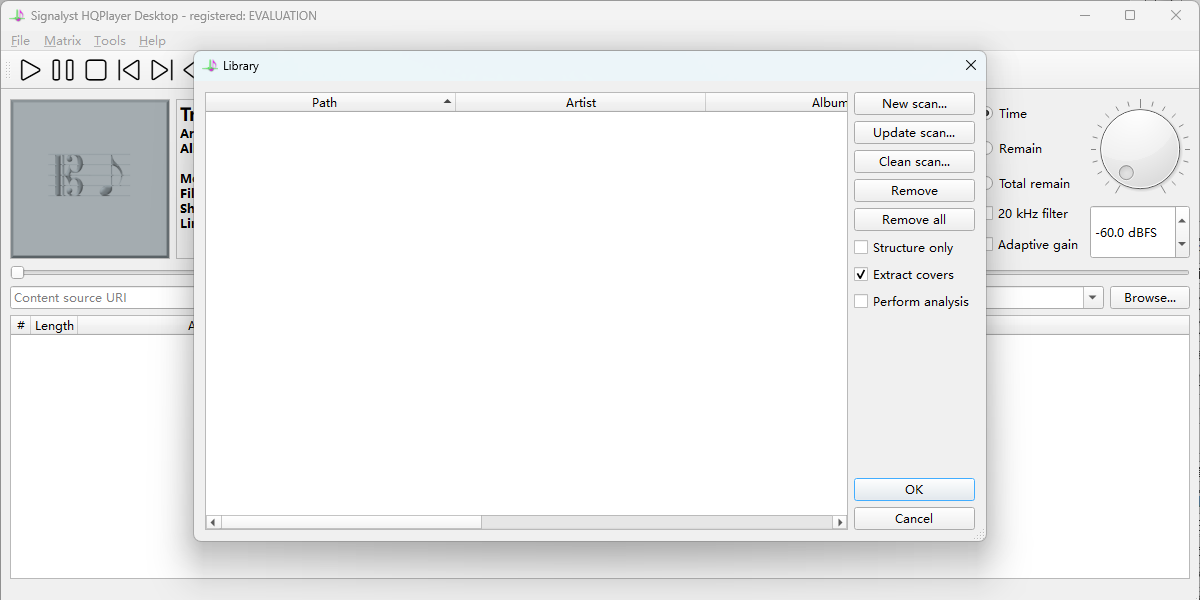Close the Library dialog
The image size is (1200, 600).
pyautogui.click(x=970, y=65)
